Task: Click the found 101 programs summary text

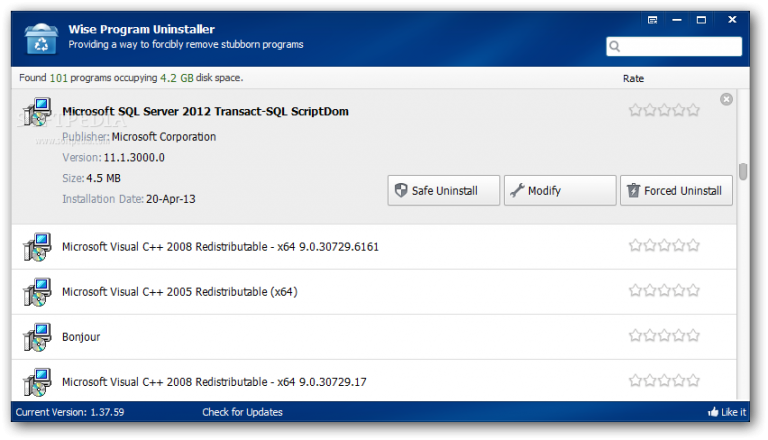Action: (131, 78)
